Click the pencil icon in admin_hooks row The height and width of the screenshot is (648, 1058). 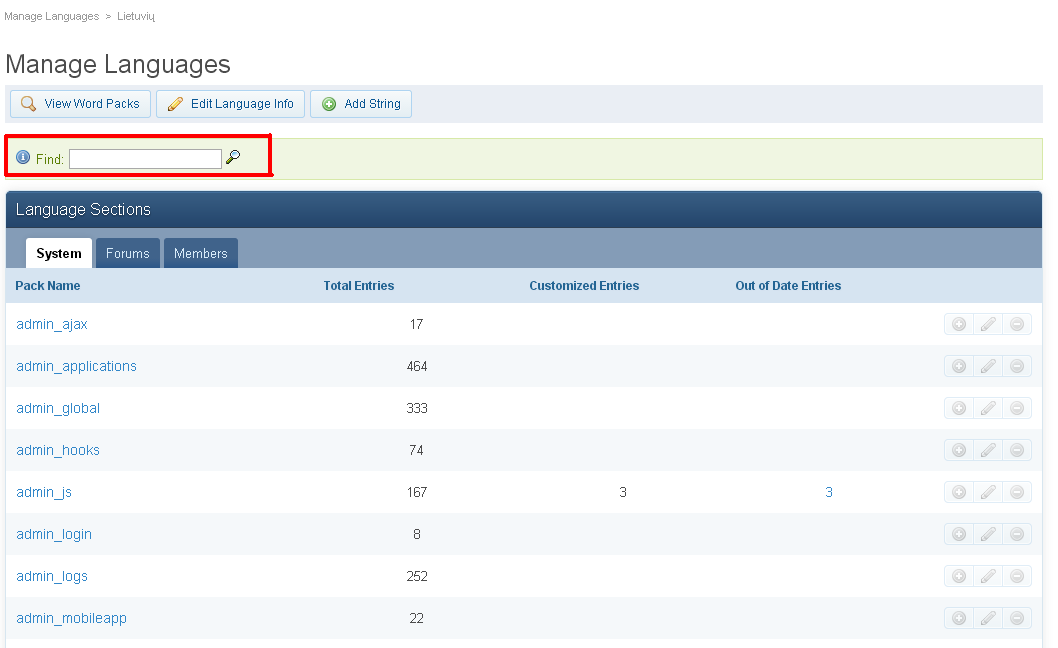pos(988,450)
